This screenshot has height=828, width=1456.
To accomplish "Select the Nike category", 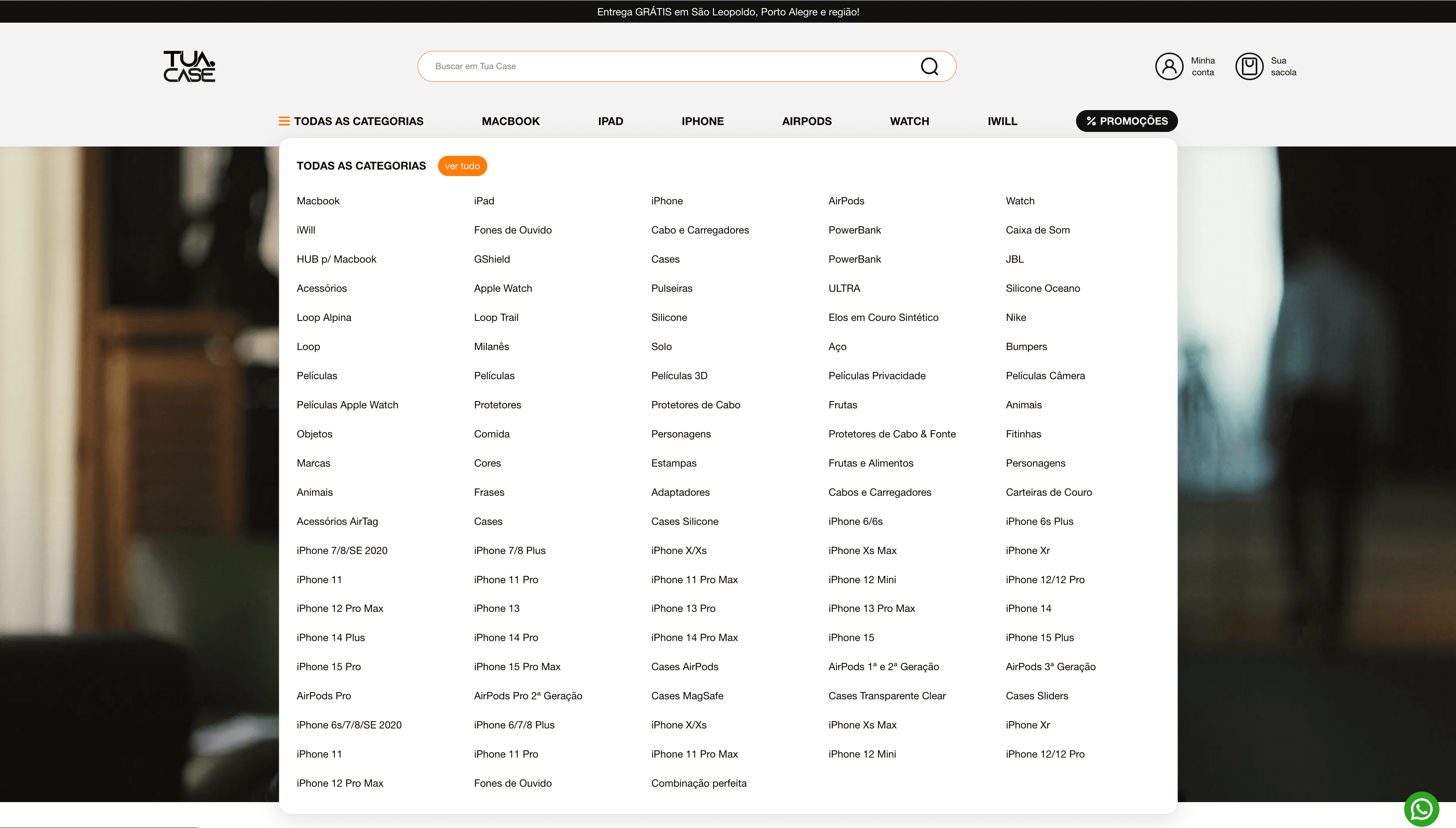I will click(1015, 317).
